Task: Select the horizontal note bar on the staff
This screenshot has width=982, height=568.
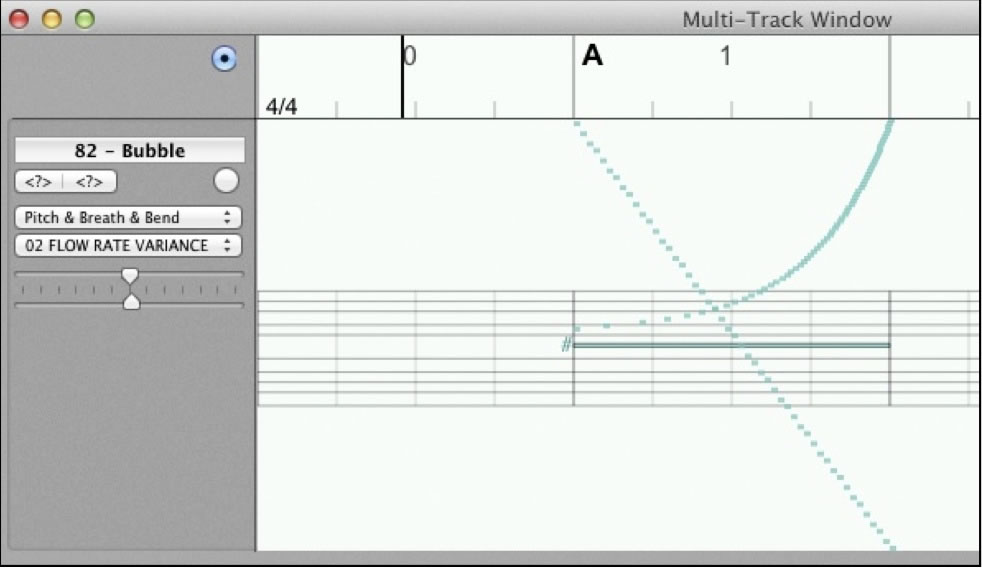Action: point(731,345)
